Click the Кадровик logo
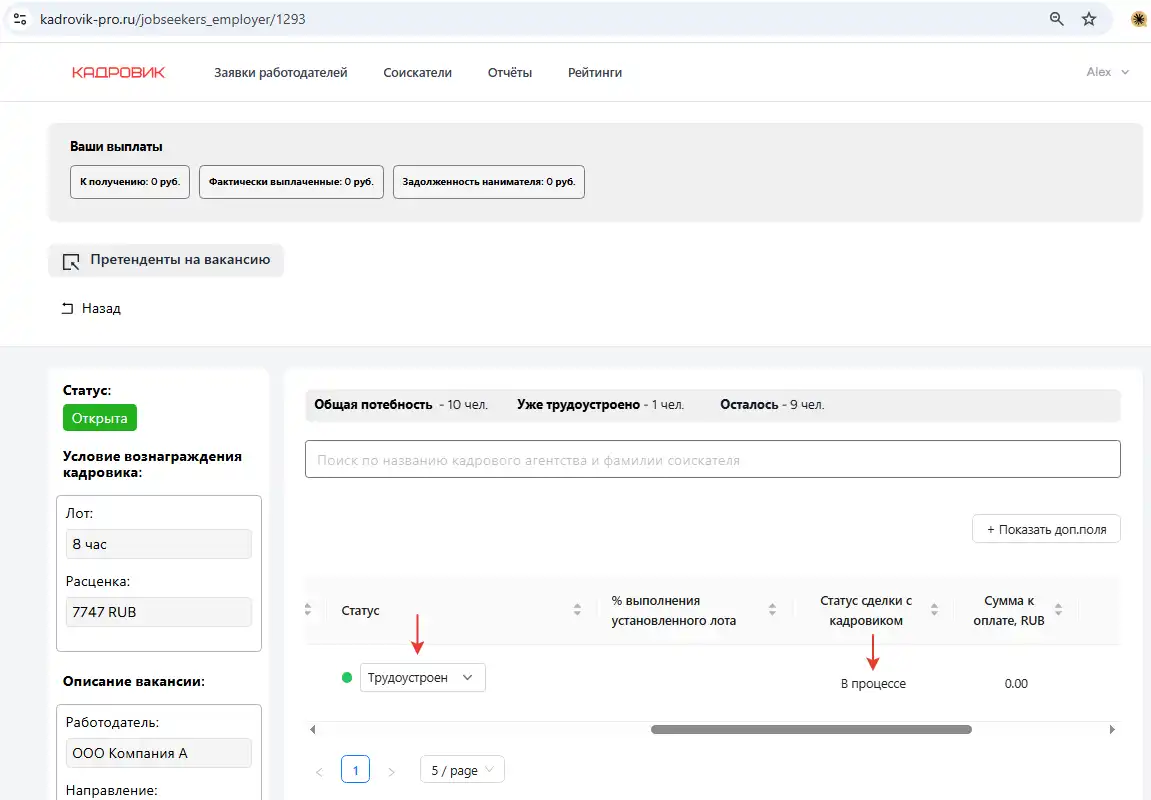This screenshot has width=1151, height=800. (x=118, y=72)
